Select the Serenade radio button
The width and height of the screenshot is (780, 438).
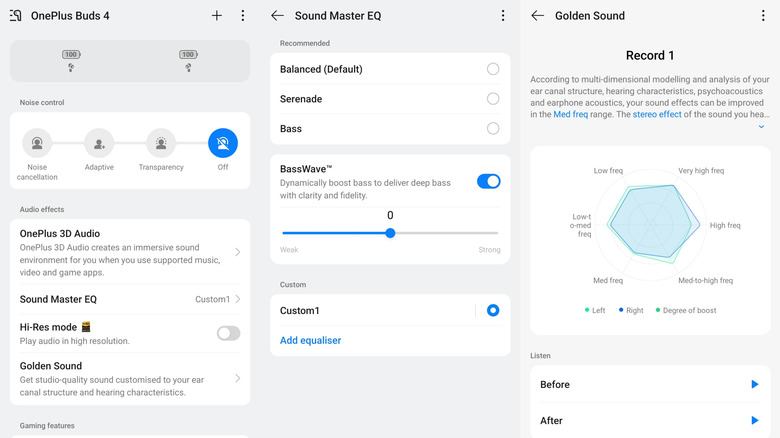coord(493,99)
